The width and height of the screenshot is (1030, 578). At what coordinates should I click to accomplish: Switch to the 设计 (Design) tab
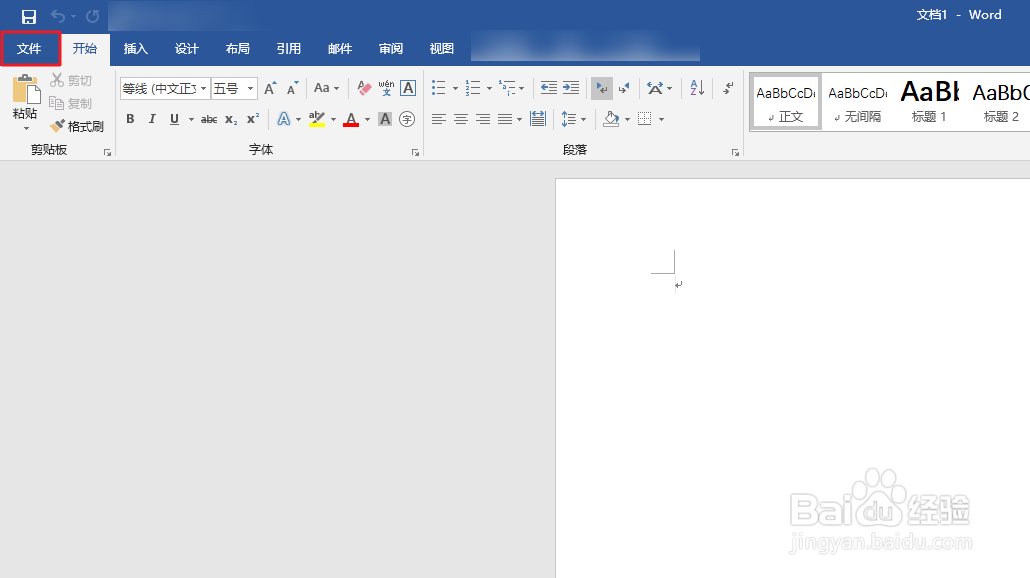(187, 49)
